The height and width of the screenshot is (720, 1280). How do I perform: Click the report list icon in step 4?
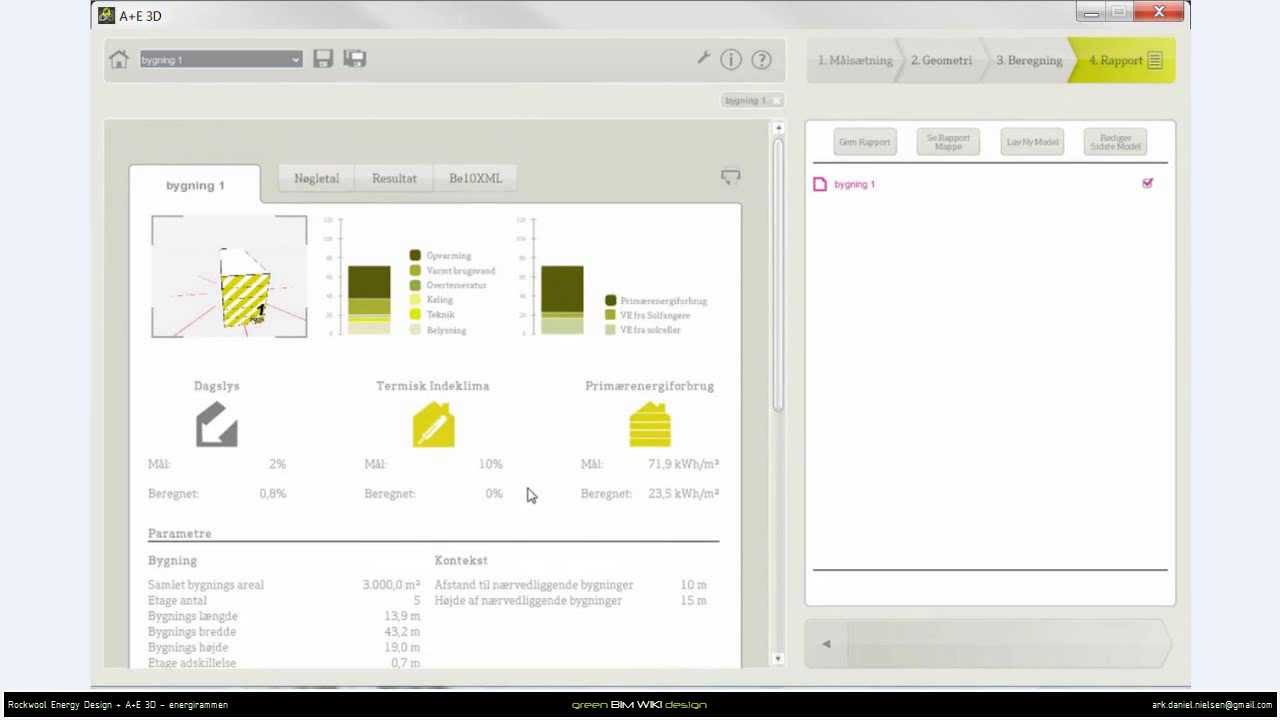[1155, 61]
